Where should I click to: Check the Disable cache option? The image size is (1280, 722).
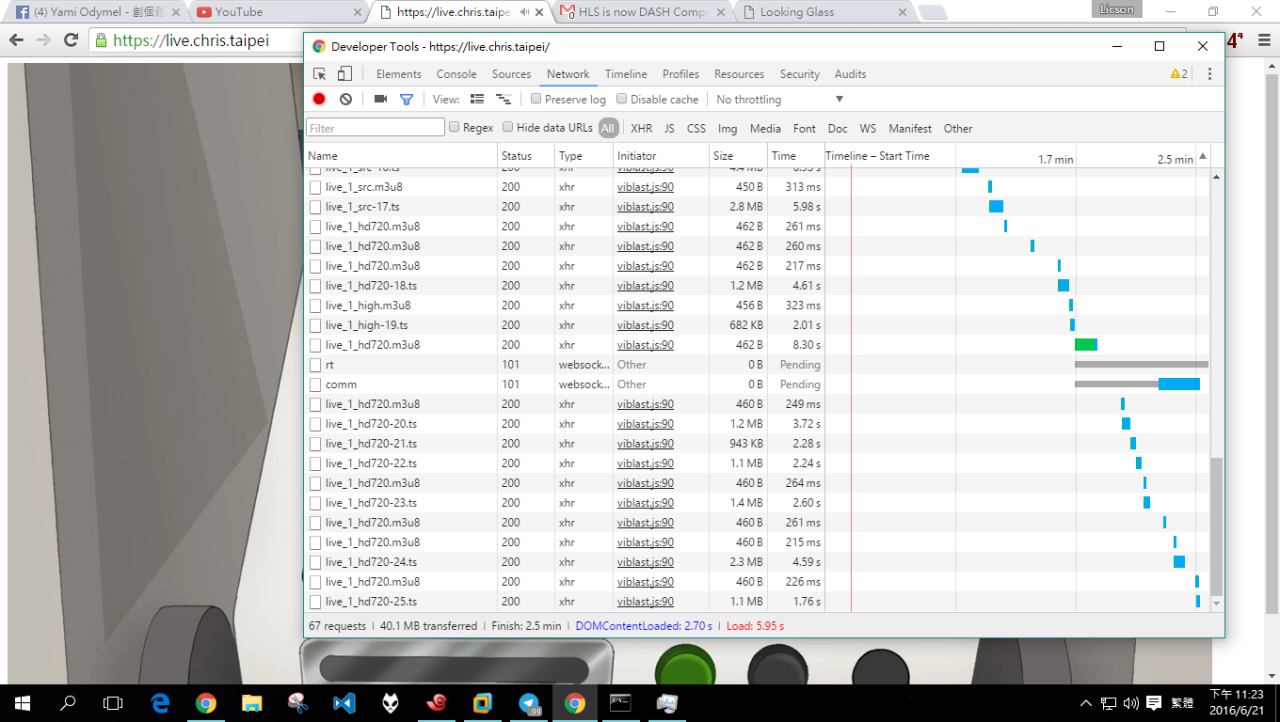click(622, 99)
